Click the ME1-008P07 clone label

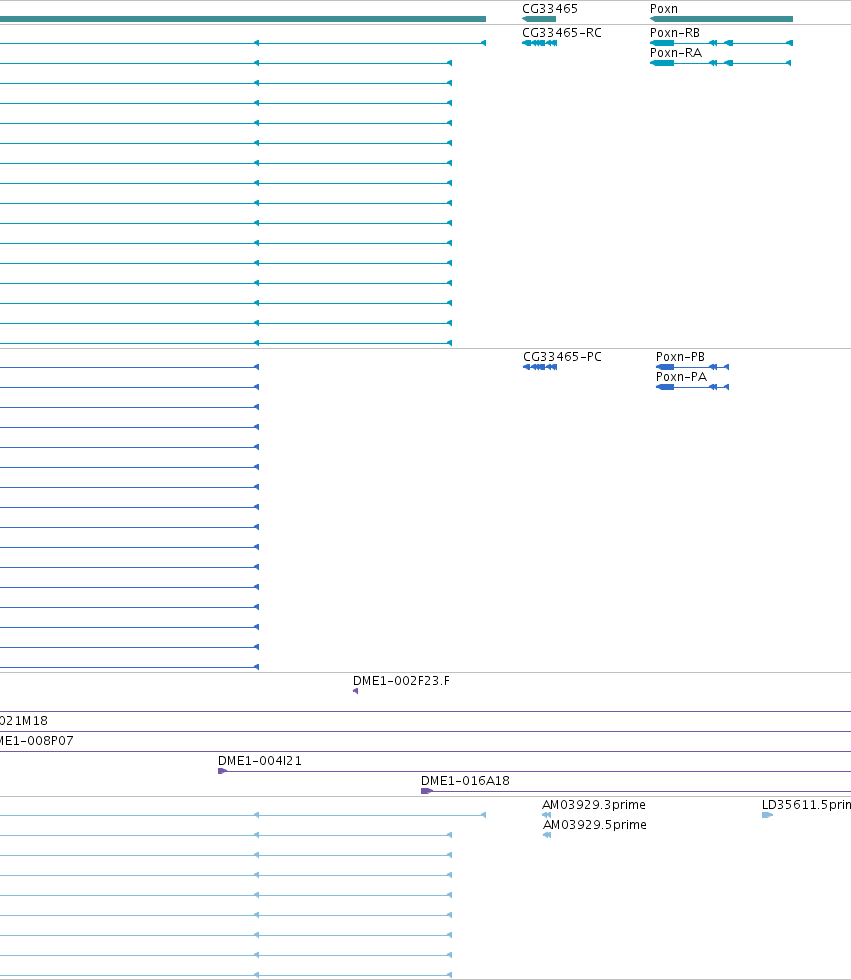(37, 741)
